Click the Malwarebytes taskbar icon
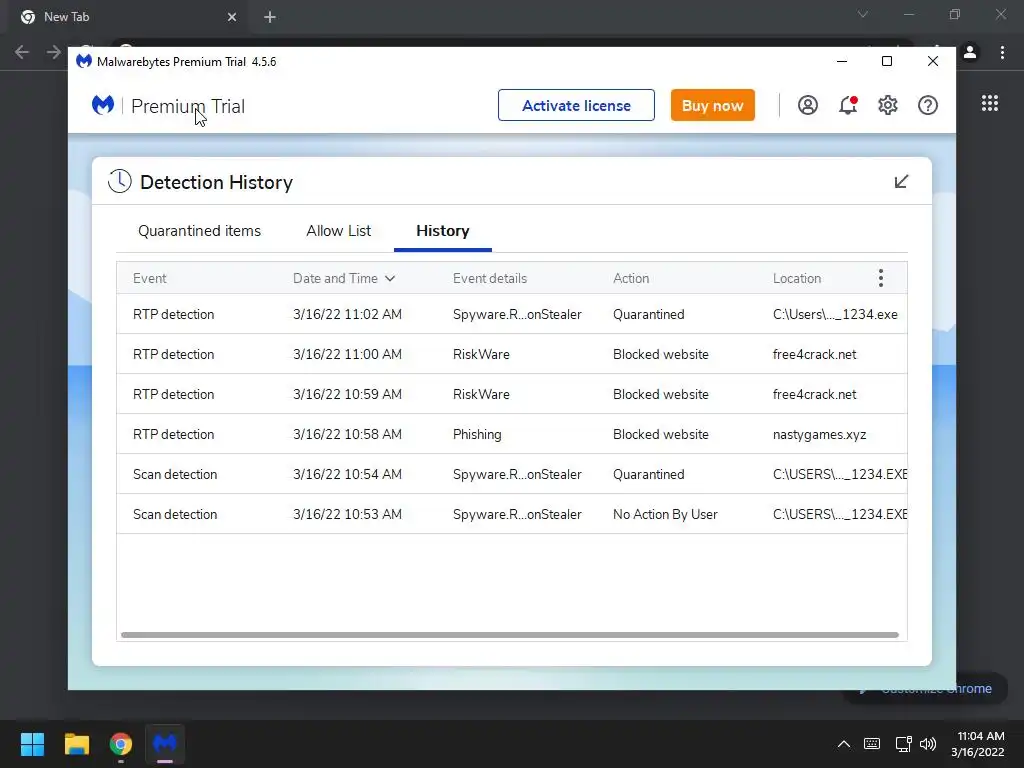This screenshot has height=768, width=1024. 165,744
